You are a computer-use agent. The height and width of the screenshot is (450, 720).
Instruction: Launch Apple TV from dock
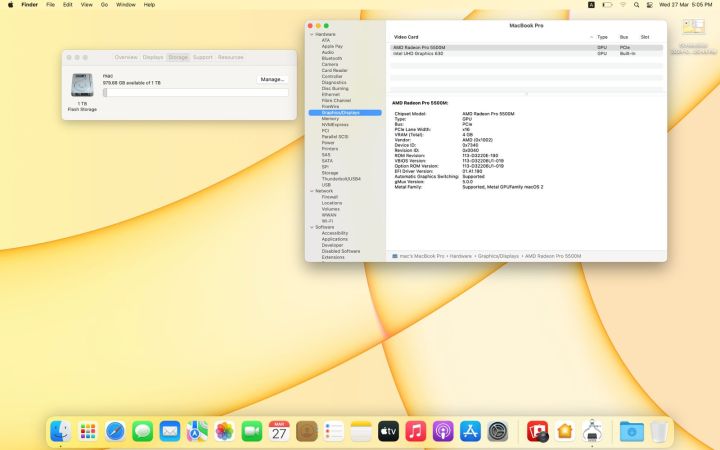point(388,431)
